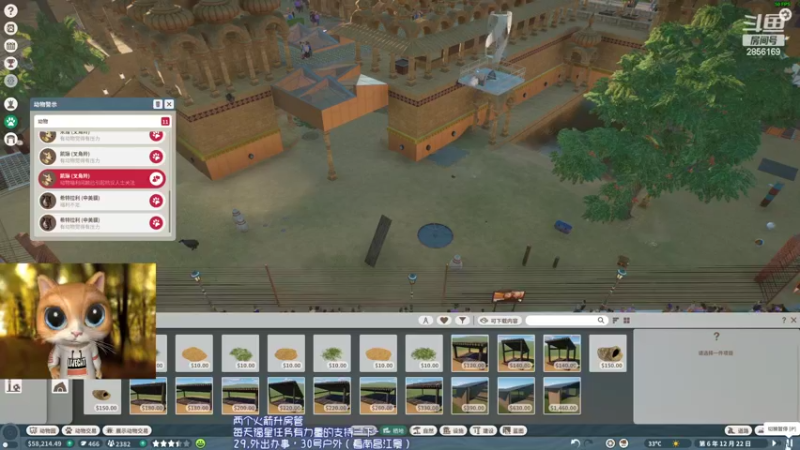The image size is (800, 450).
Task: Select the shelter category tab icon beside the webcam
Action: point(60,387)
